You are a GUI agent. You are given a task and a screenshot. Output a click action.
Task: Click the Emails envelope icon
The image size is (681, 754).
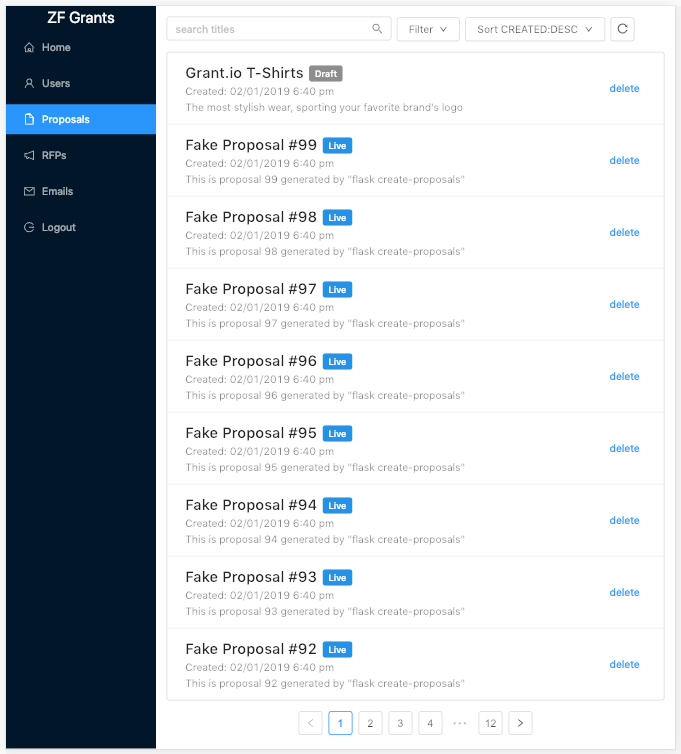coord(29,191)
